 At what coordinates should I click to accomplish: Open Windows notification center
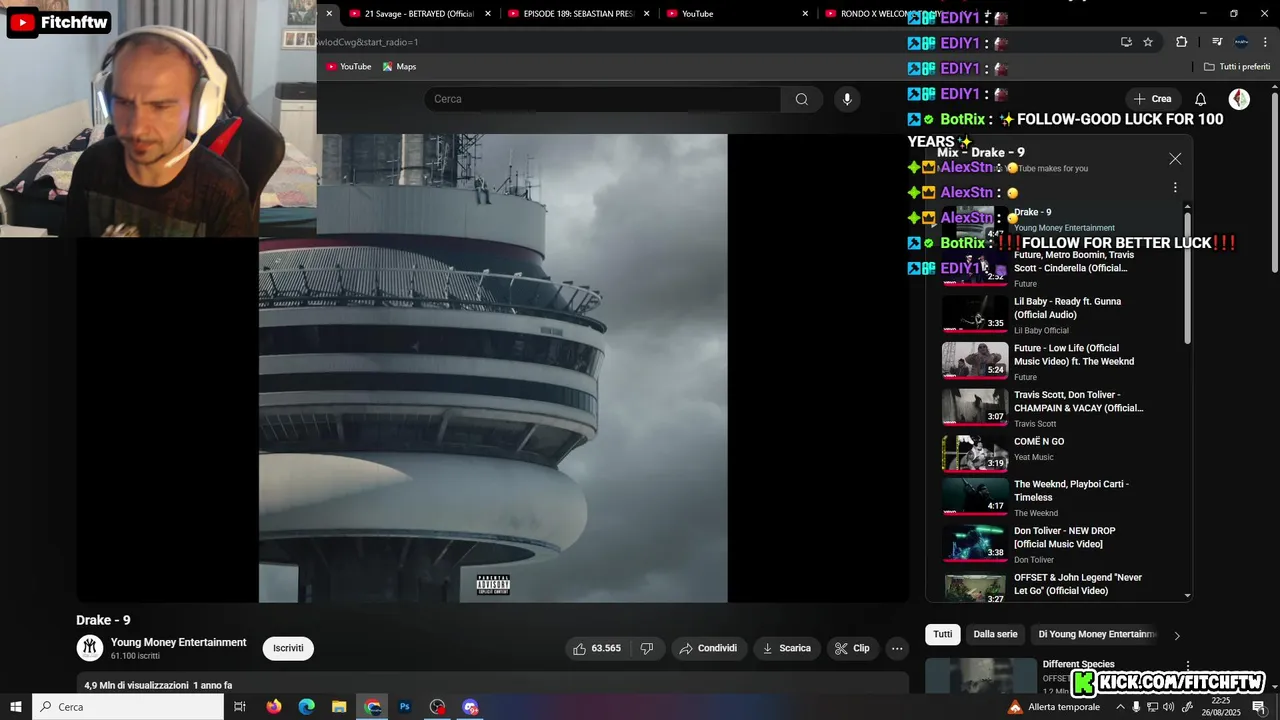coord(1258,707)
